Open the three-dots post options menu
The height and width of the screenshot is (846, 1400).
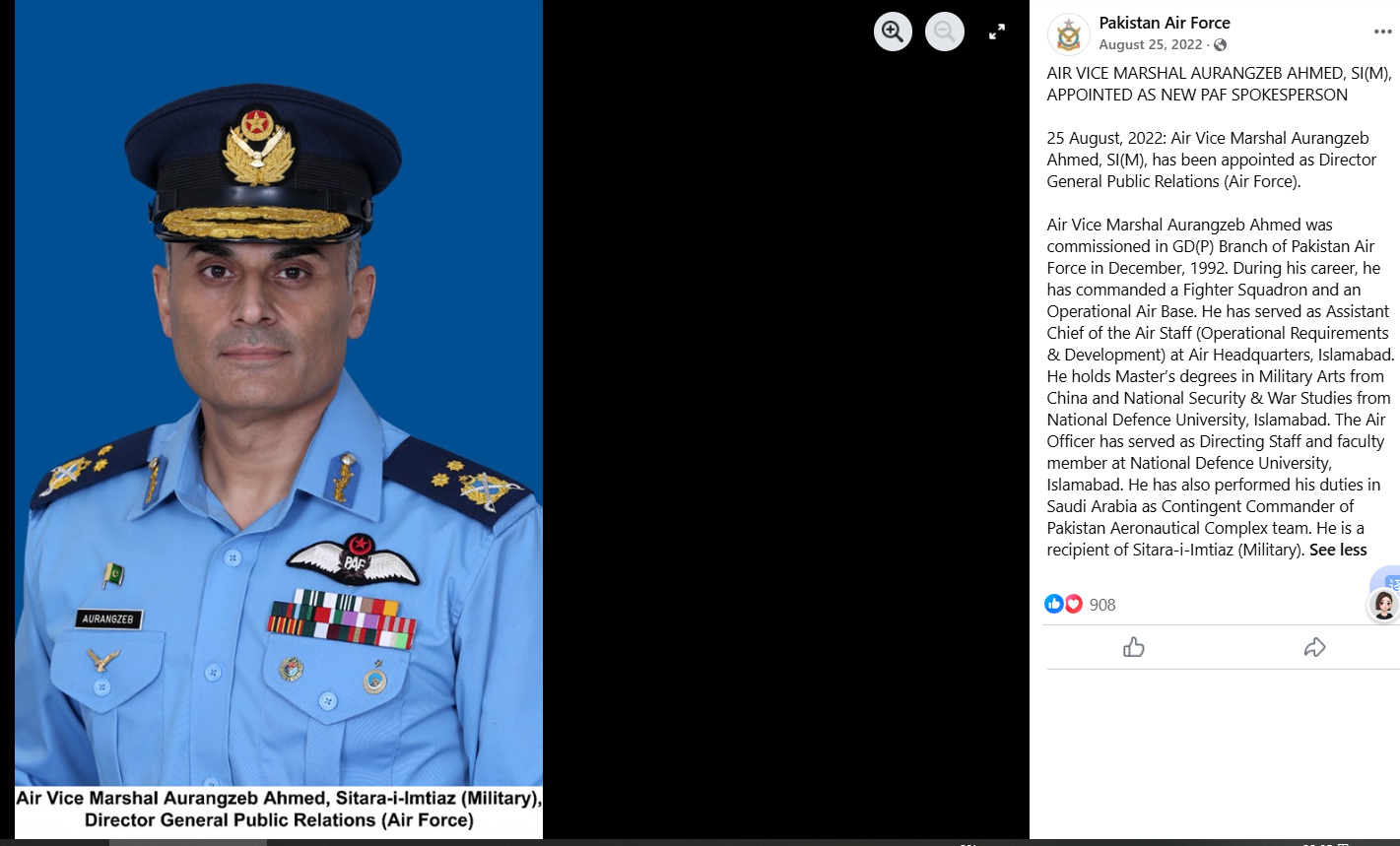pos(1383,33)
